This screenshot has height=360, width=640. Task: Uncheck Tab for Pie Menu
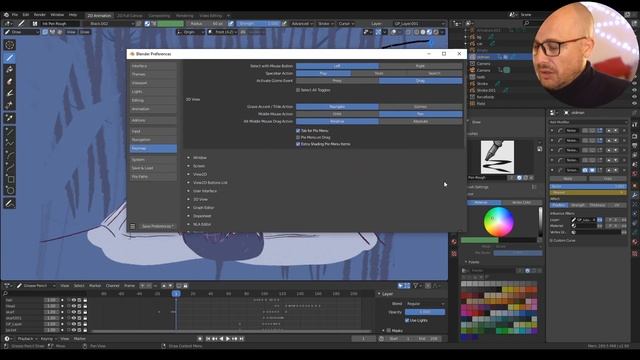point(298,131)
